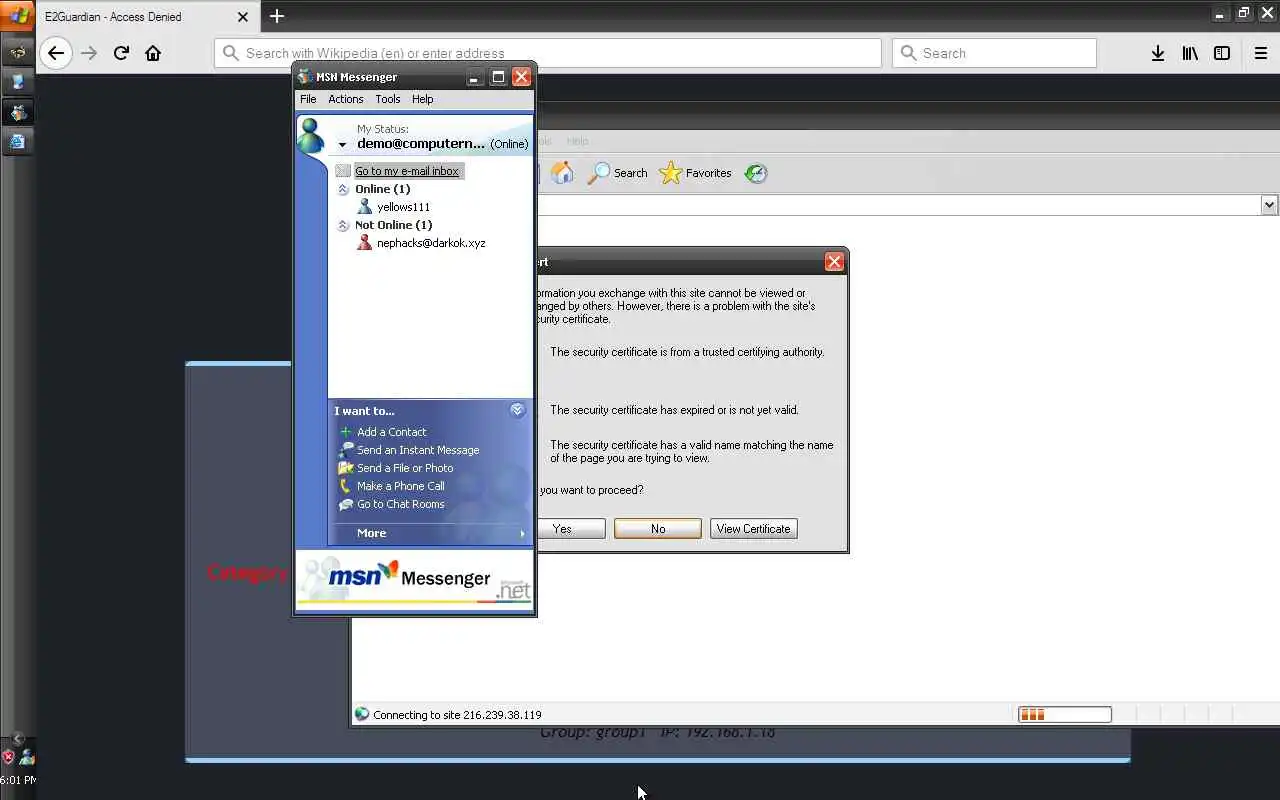The image size is (1280, 800).
Task: Click MSN buddy avatar icon beside status
Action: point(312,135)
